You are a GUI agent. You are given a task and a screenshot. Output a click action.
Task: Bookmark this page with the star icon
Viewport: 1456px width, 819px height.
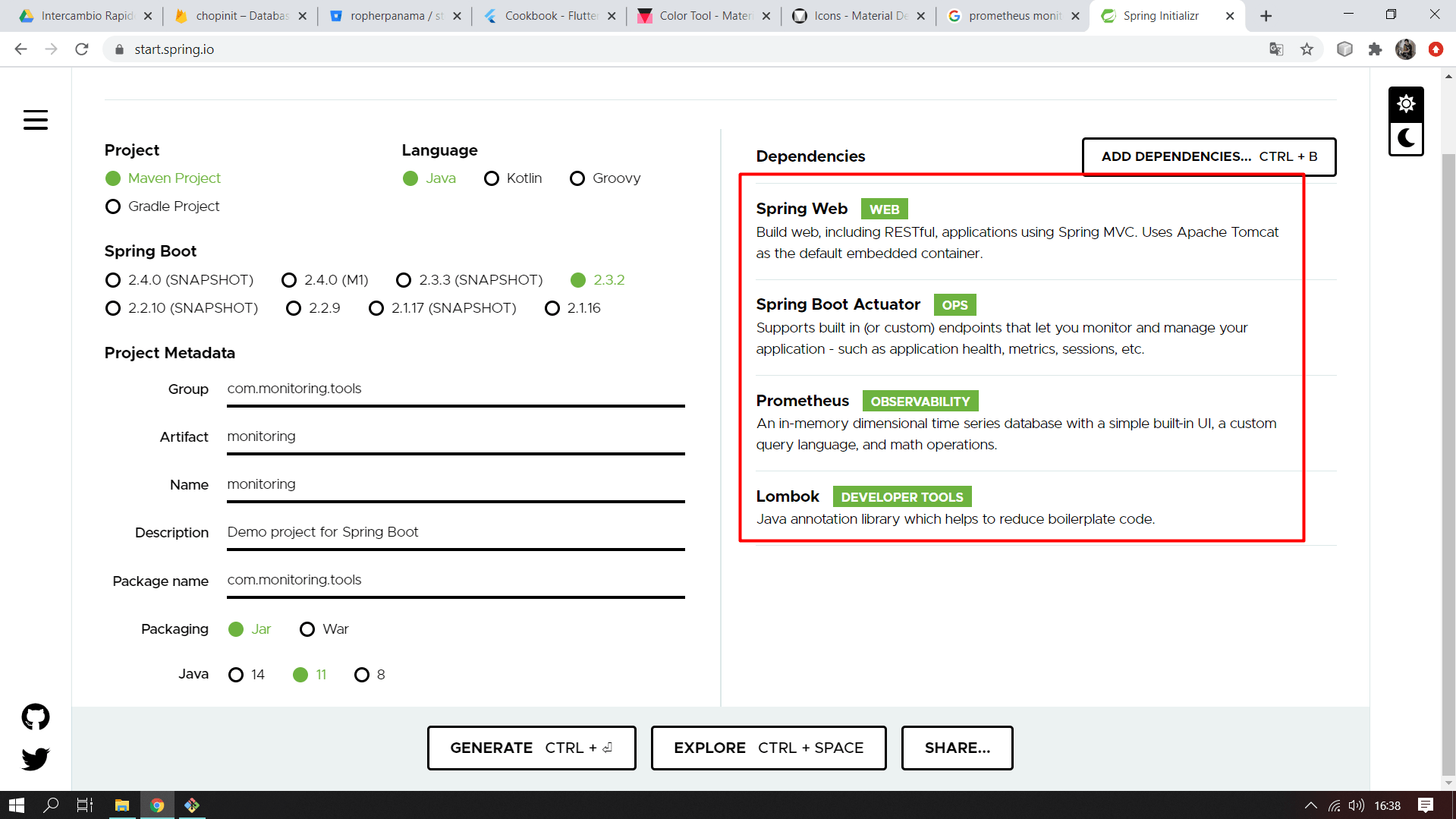pos(1307,49)
